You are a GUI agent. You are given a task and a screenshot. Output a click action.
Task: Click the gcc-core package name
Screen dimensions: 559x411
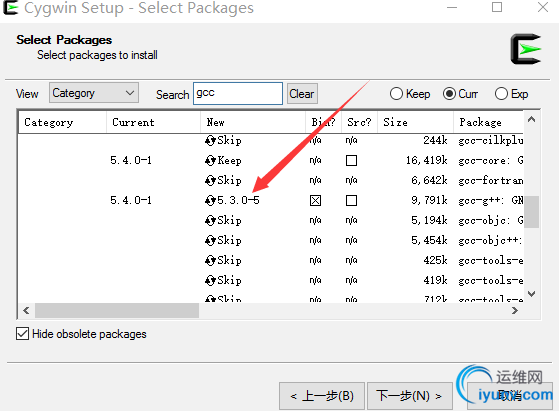coord(491,161)
